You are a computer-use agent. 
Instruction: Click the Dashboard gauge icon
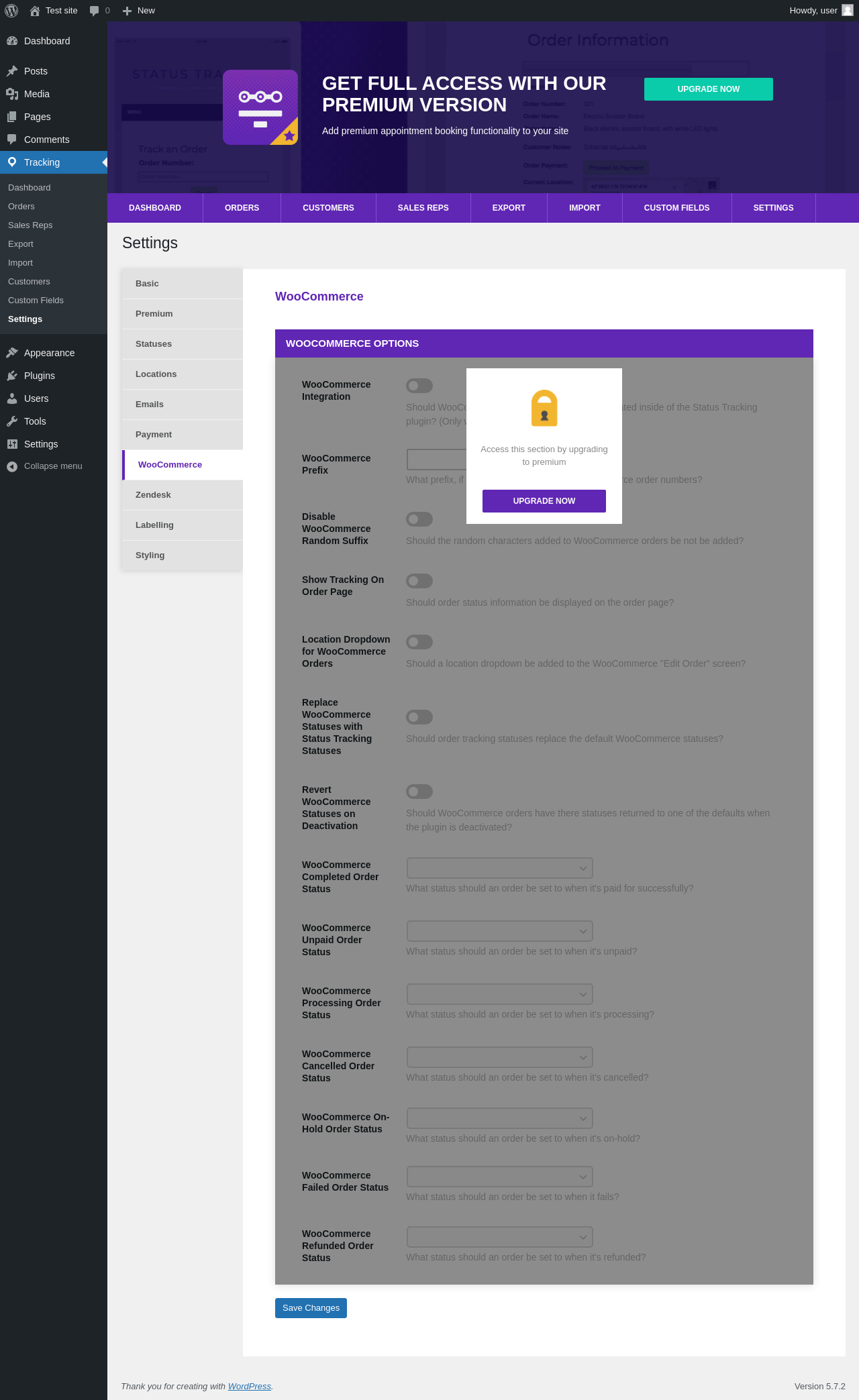coord(12,41)
